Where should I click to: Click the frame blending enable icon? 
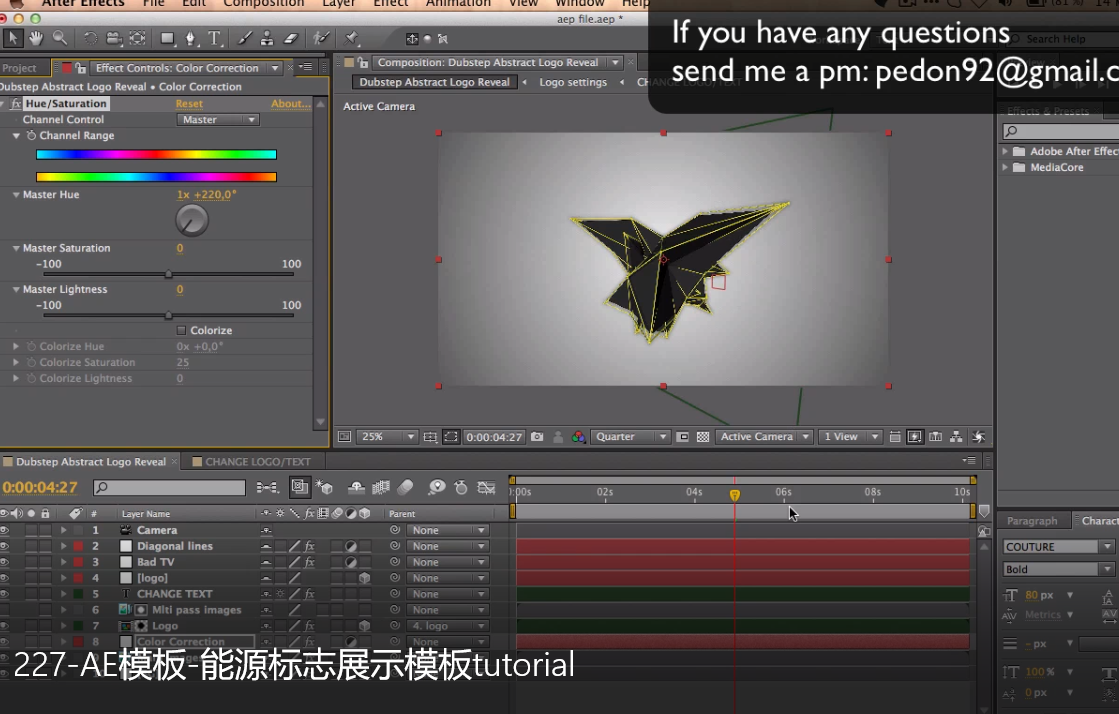(381, 488)
